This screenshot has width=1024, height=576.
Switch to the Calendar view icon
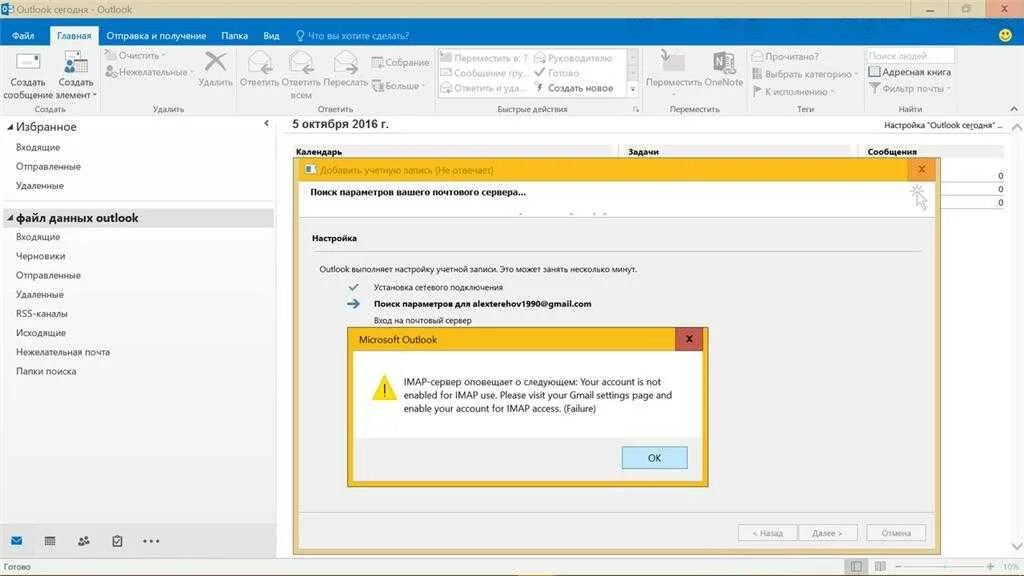50,541
